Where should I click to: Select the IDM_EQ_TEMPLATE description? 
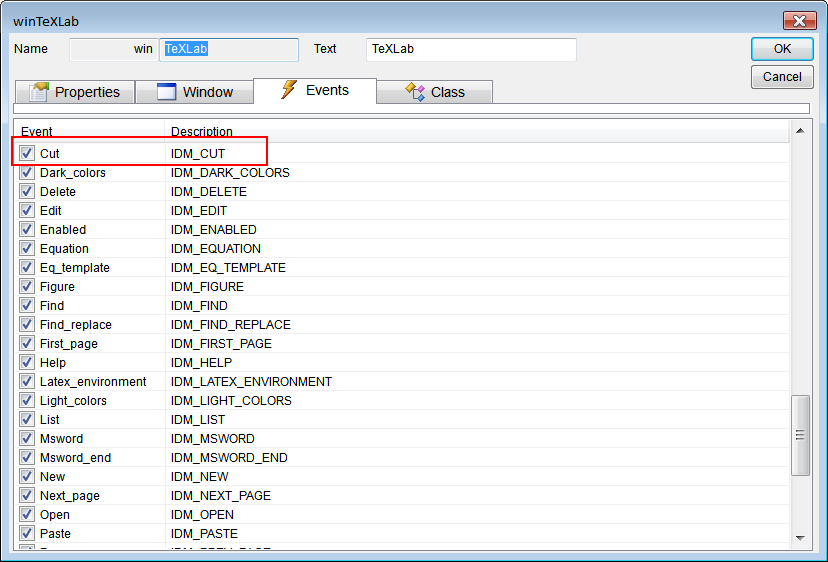[228, 268]
